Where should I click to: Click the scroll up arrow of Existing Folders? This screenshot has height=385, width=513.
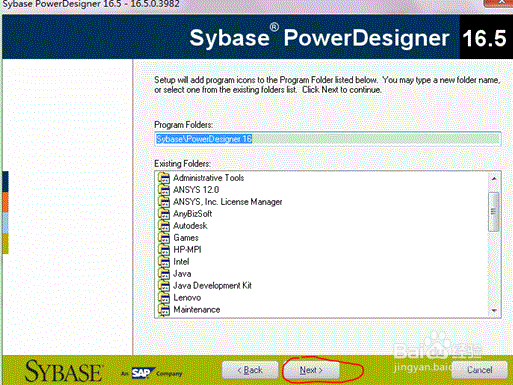pyautogui.click(x=494, y=179)
